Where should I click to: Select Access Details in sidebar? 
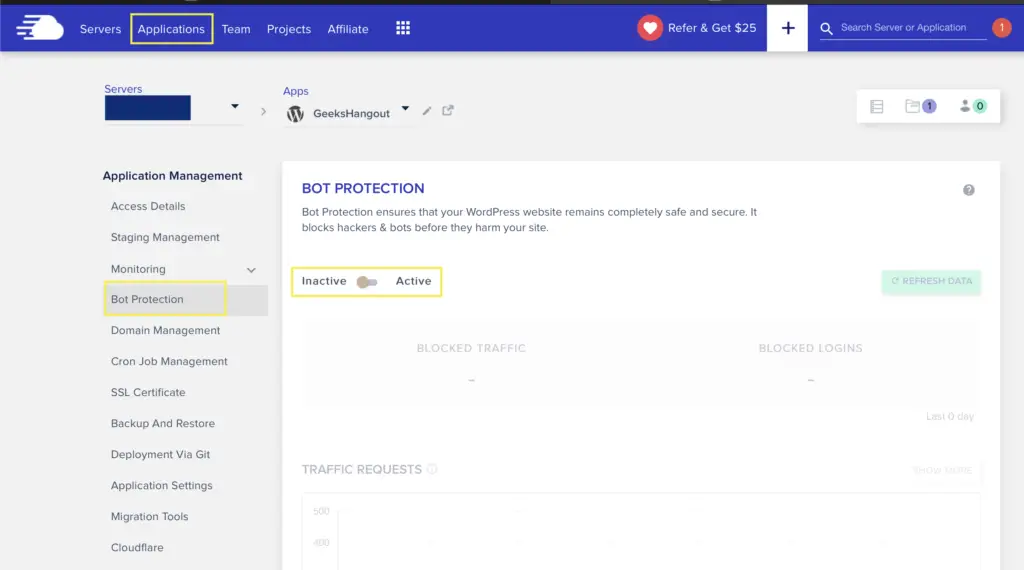[148, 206]
